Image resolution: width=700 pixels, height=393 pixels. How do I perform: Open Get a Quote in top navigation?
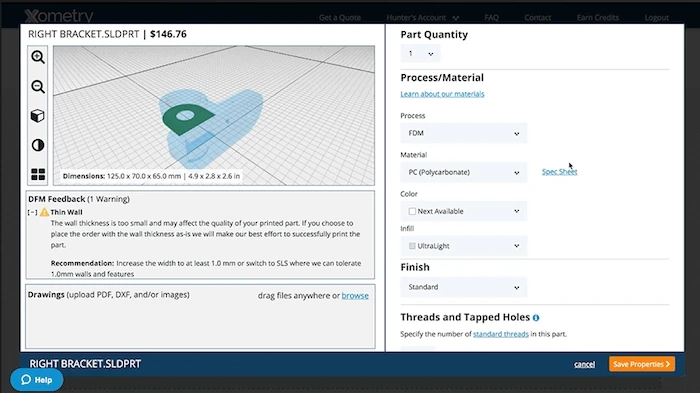pos(340,18)
